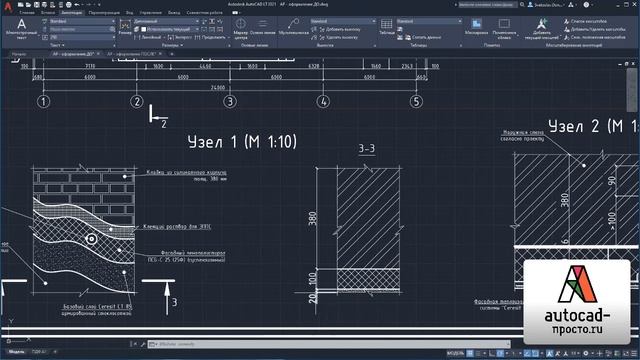The image size is (640, 360).
Task: Click the help search input field in title bar
Action: (487, 4)
